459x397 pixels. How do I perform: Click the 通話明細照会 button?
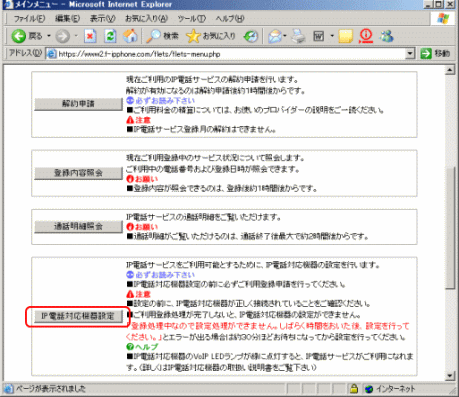[78, 227]
